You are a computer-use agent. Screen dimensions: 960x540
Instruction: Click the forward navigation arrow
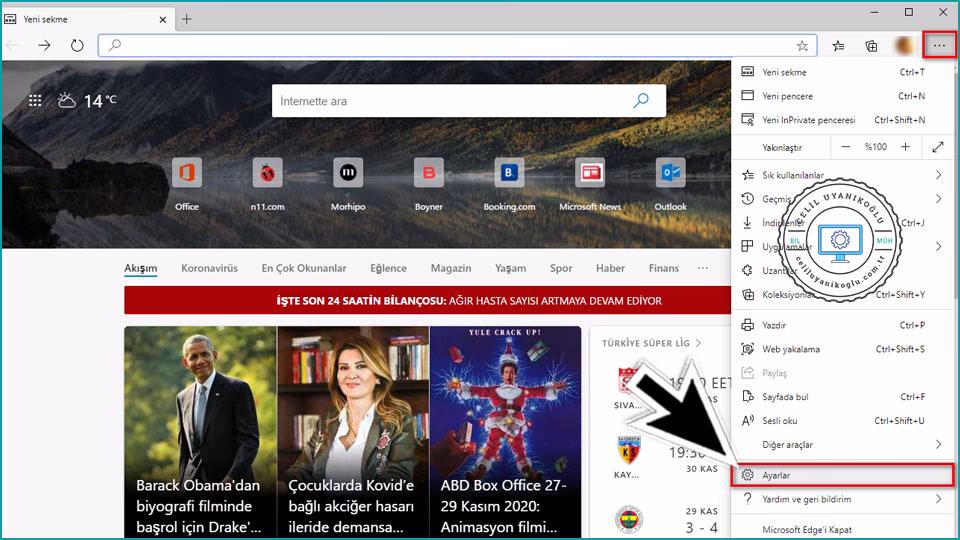pos(44,45)
